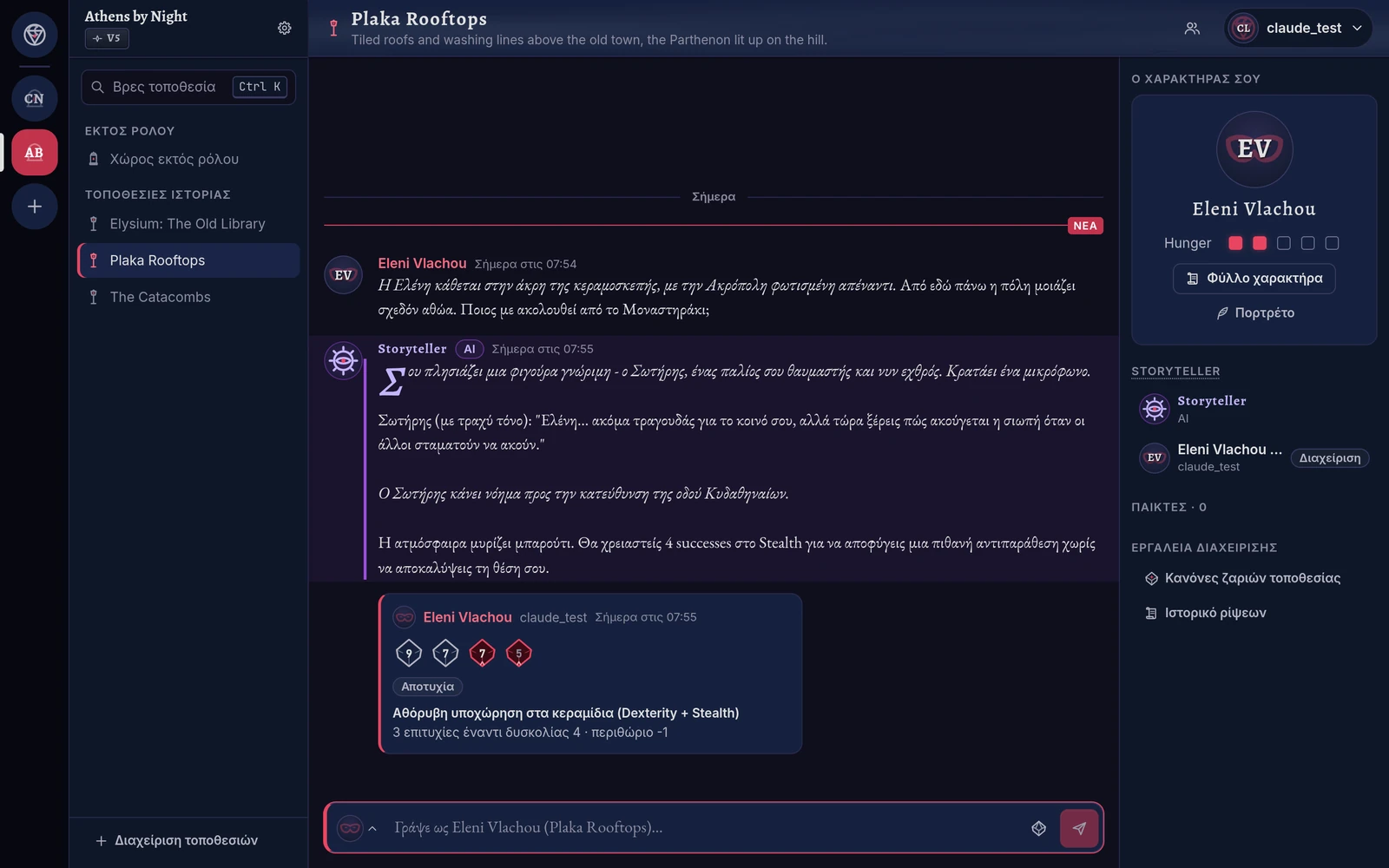This screenshot has width=1389, height=868.
Task: Click the AI badge beside Storyteller name
Action: (470, 349)
